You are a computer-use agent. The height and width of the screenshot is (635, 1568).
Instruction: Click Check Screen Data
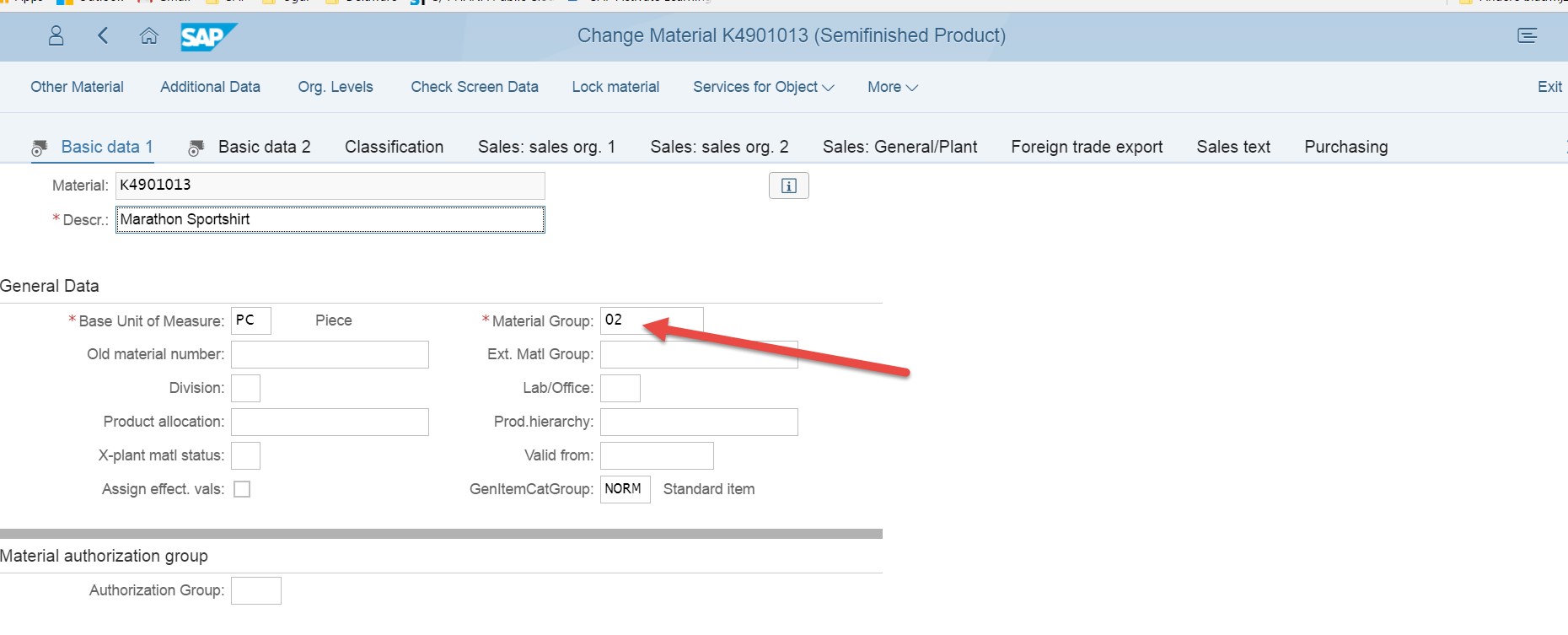475,87
